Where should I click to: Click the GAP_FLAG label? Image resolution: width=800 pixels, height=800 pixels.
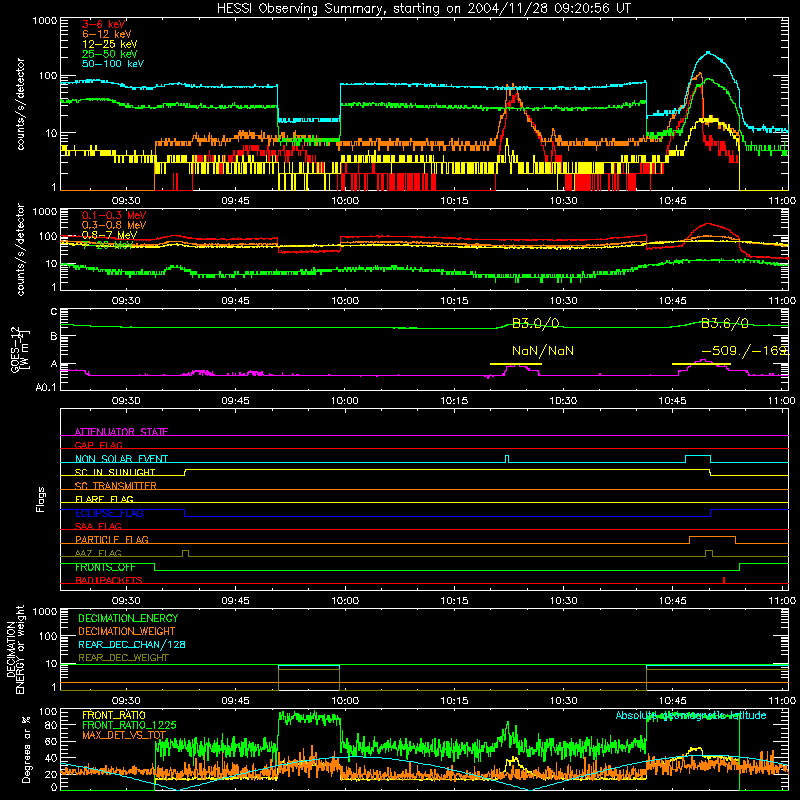point(98,445)
